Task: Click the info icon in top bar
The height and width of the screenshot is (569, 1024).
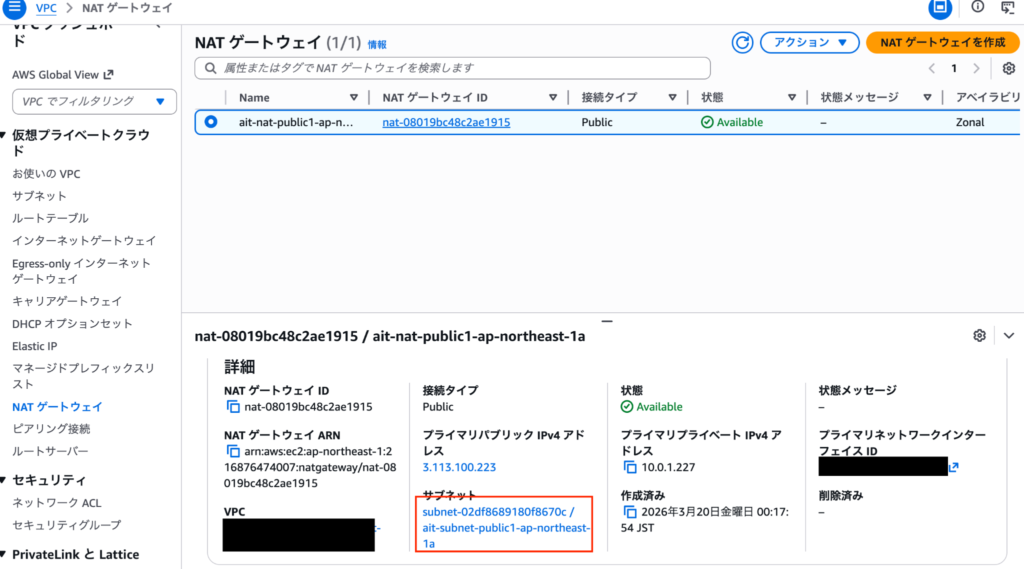Action: tap(977, 7)
